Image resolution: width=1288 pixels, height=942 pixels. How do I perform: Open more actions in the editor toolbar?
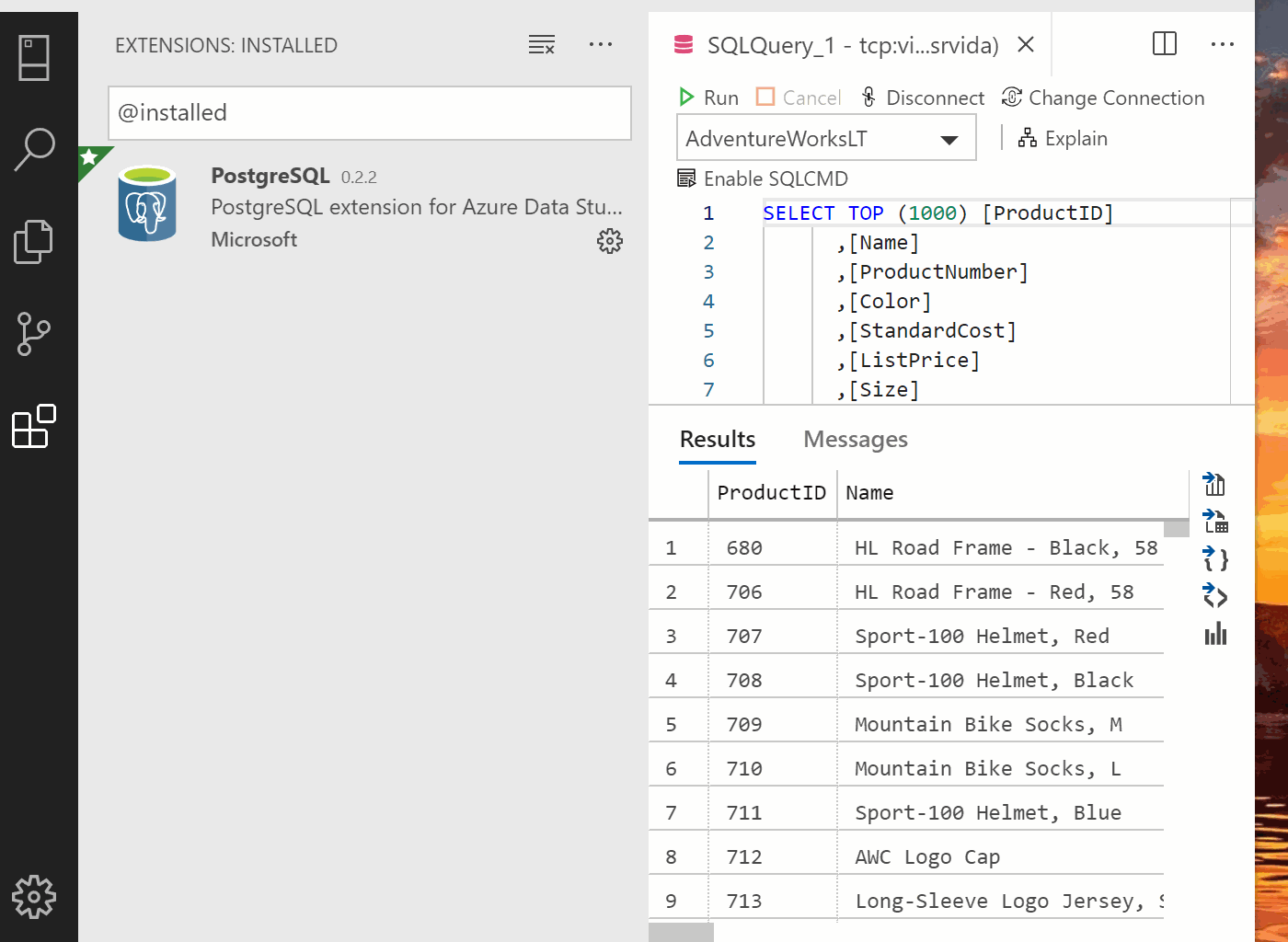click(x=1222, y=43)
